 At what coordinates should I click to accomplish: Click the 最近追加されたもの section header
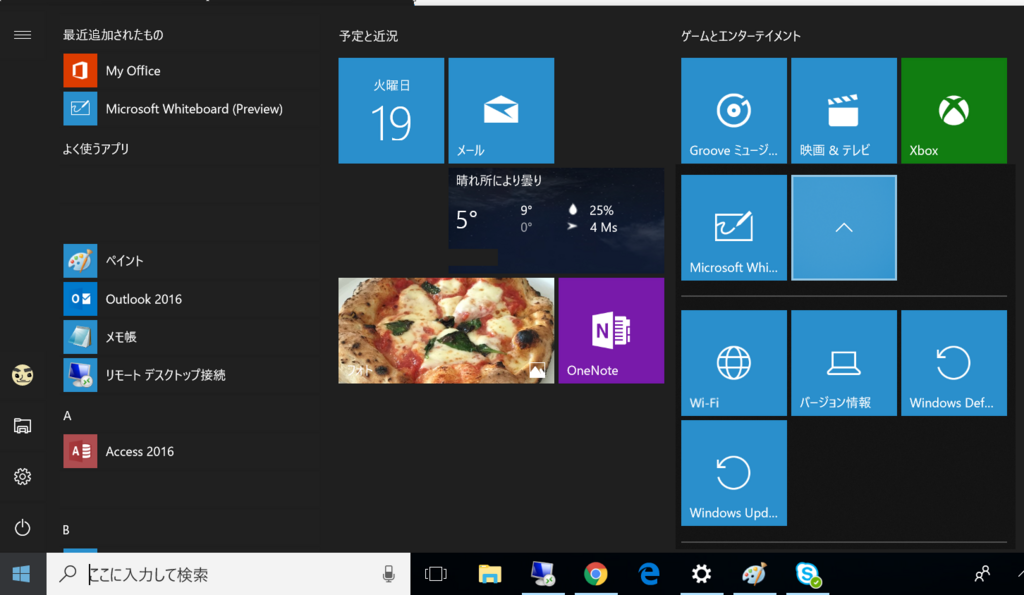click(x=113, y=35)
